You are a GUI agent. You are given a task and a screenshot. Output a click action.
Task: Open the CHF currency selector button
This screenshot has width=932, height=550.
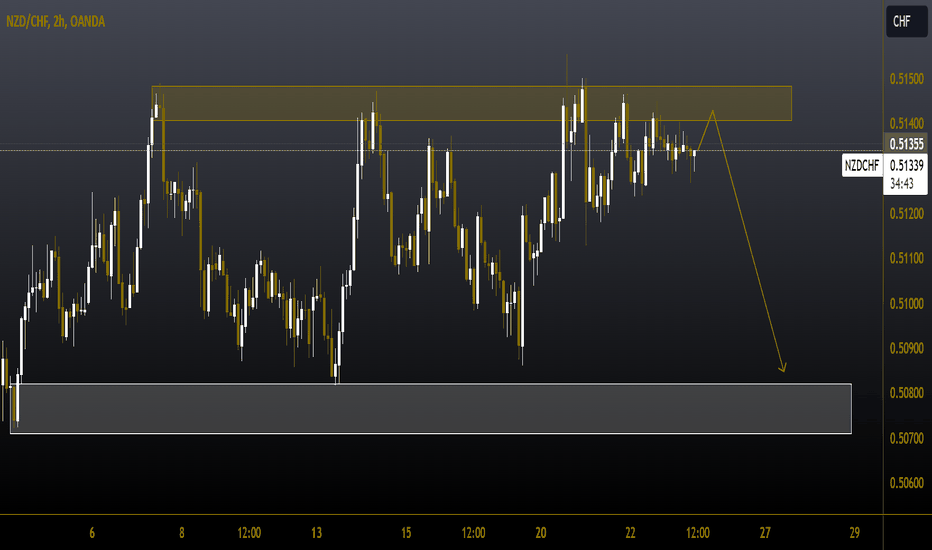(x=906, y=21)
